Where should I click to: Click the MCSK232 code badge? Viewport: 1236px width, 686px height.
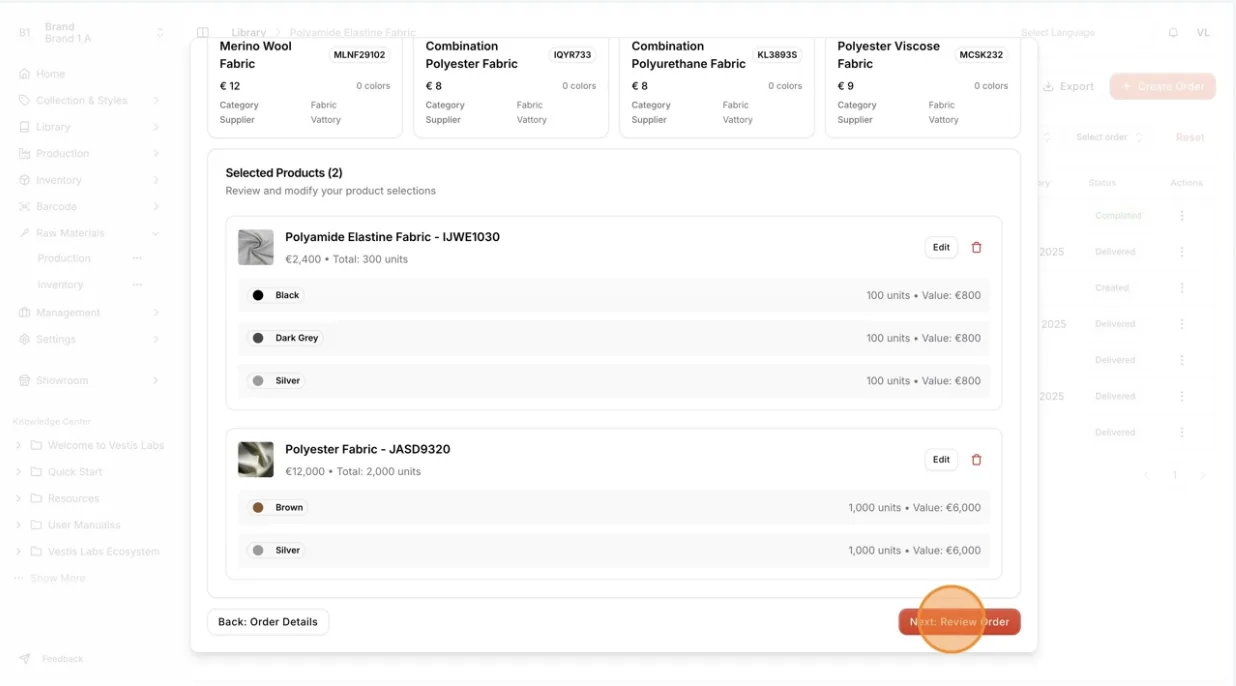pyautogui.click(x=981, y=55)
